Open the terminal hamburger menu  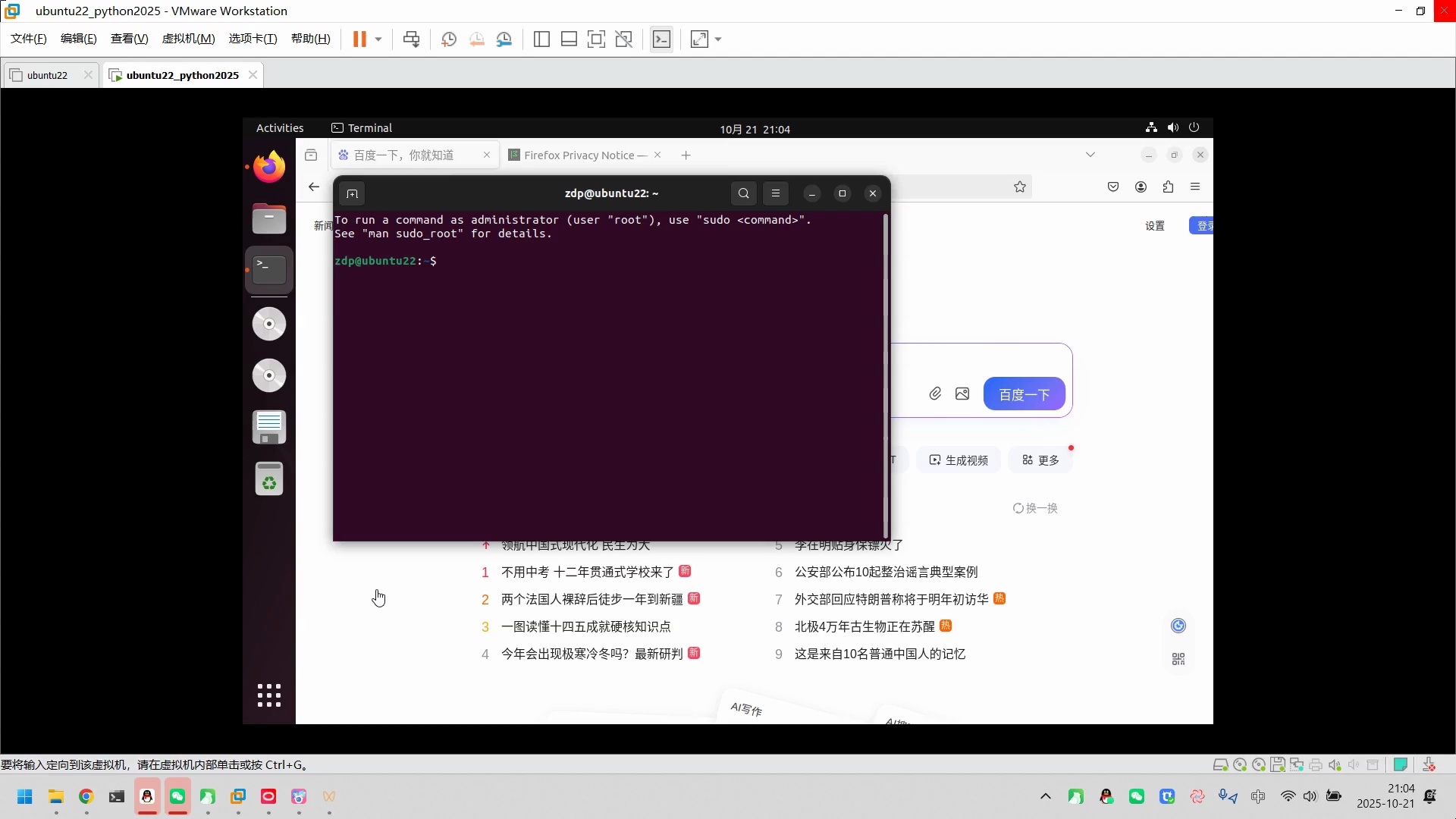tap(776, 193)
